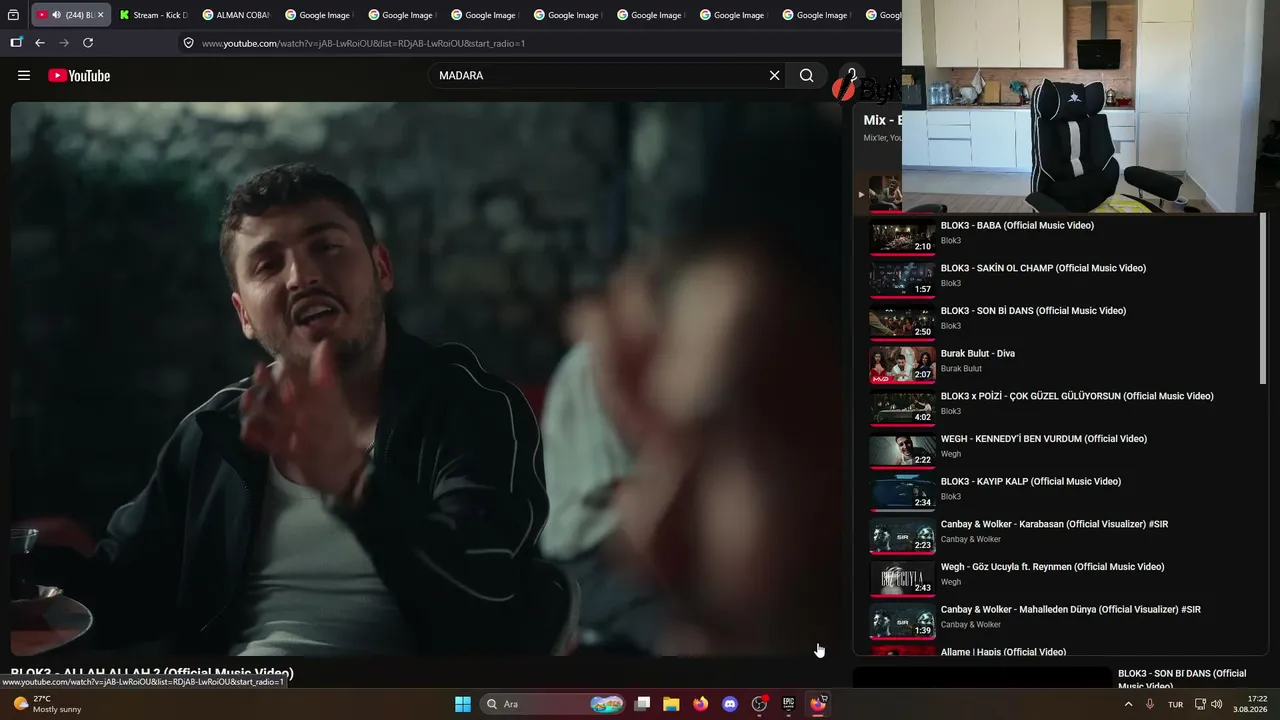Open the Burak Bulut channel name under Diva

point(961,369)
